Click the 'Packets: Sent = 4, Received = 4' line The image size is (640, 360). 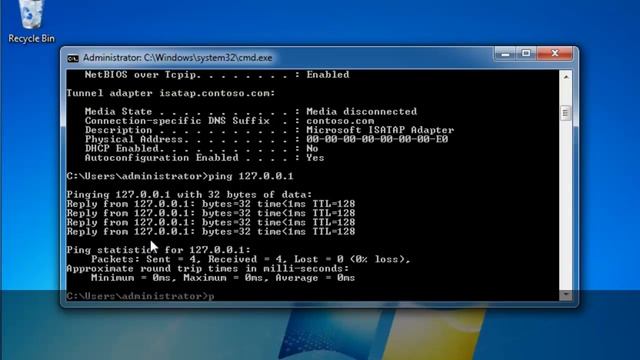pos(251,259)
